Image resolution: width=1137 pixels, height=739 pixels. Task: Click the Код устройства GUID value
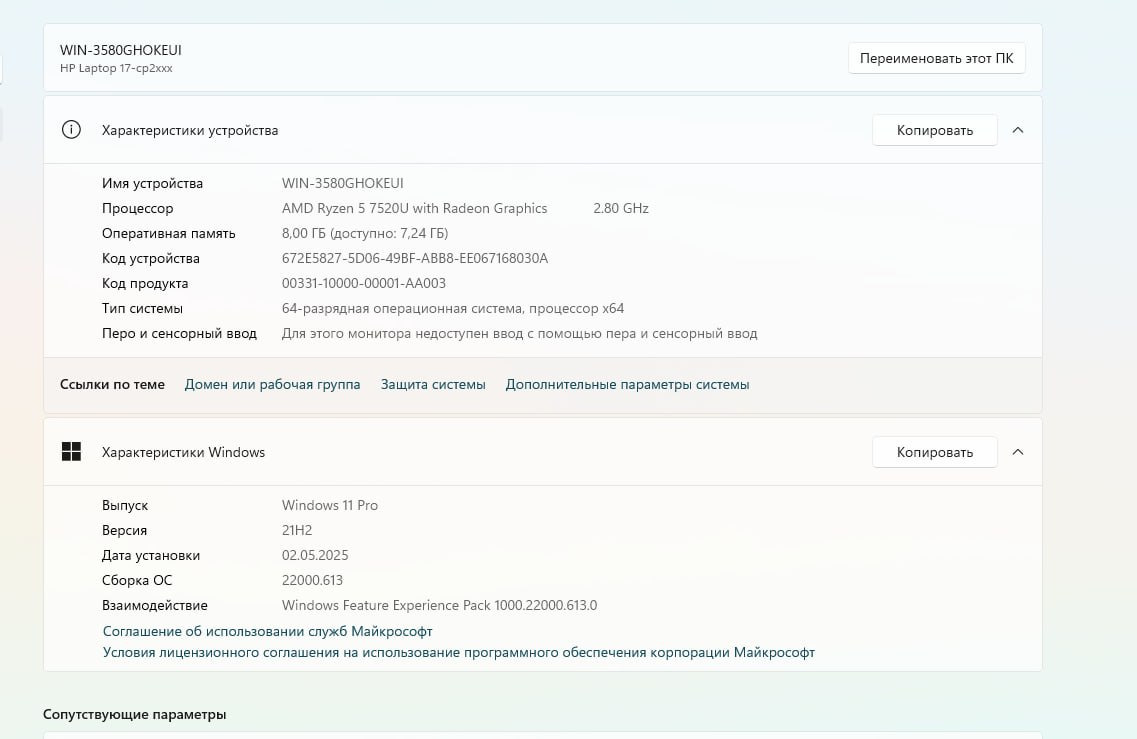[x=415, y=258]
